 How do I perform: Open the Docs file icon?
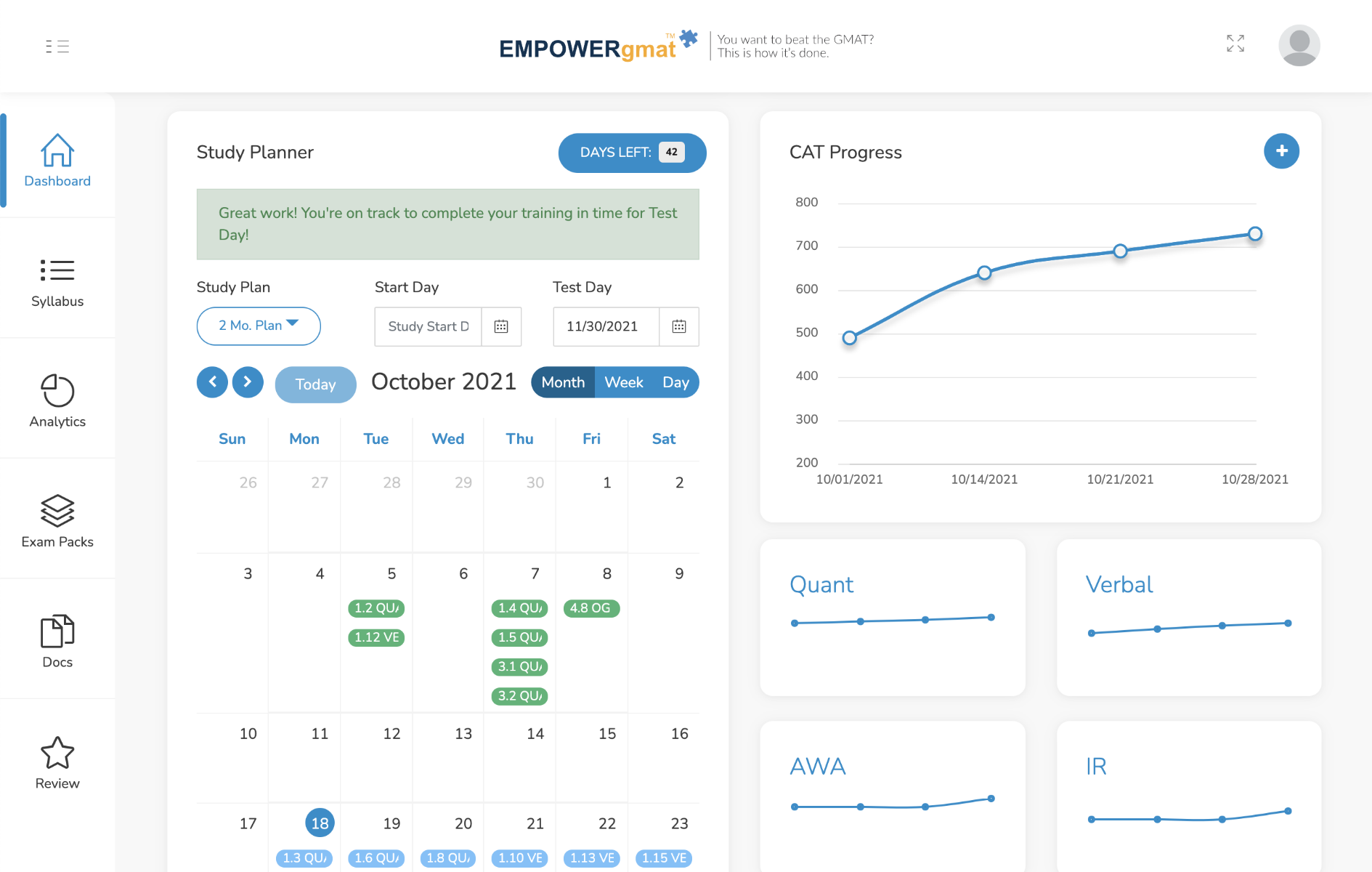[57, 631]
